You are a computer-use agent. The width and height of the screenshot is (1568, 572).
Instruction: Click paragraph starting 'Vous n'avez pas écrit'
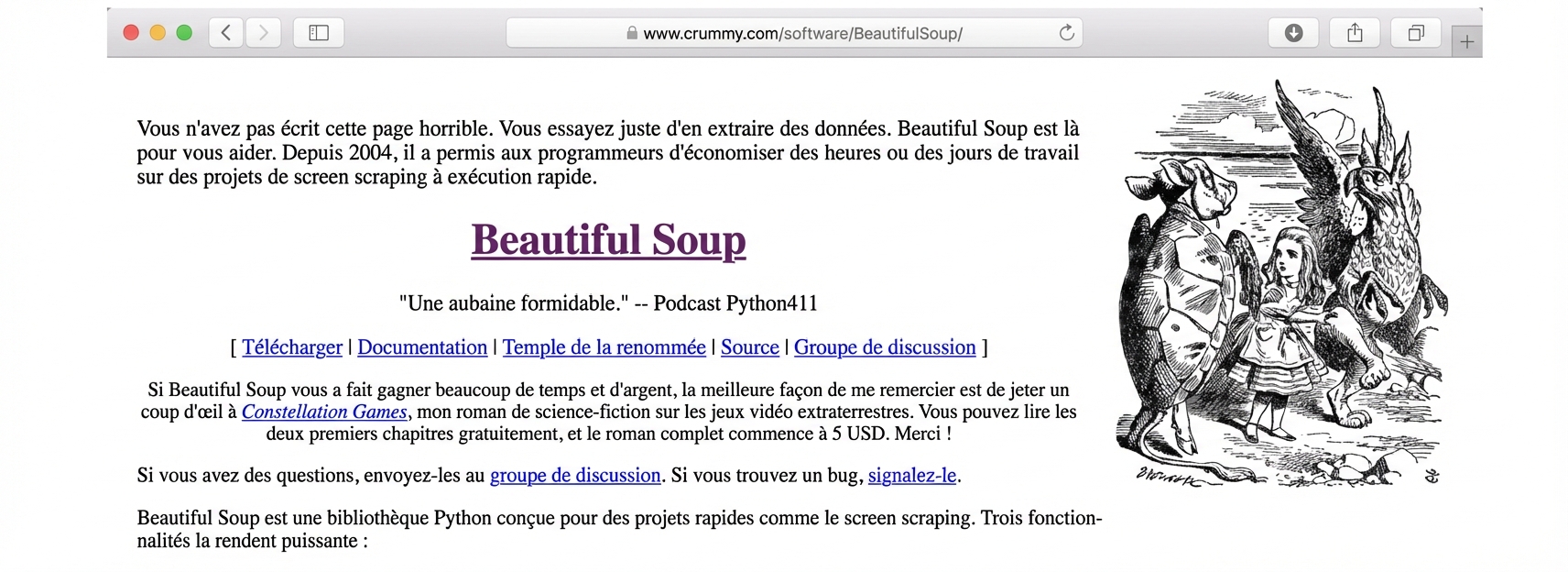point(608,152)
